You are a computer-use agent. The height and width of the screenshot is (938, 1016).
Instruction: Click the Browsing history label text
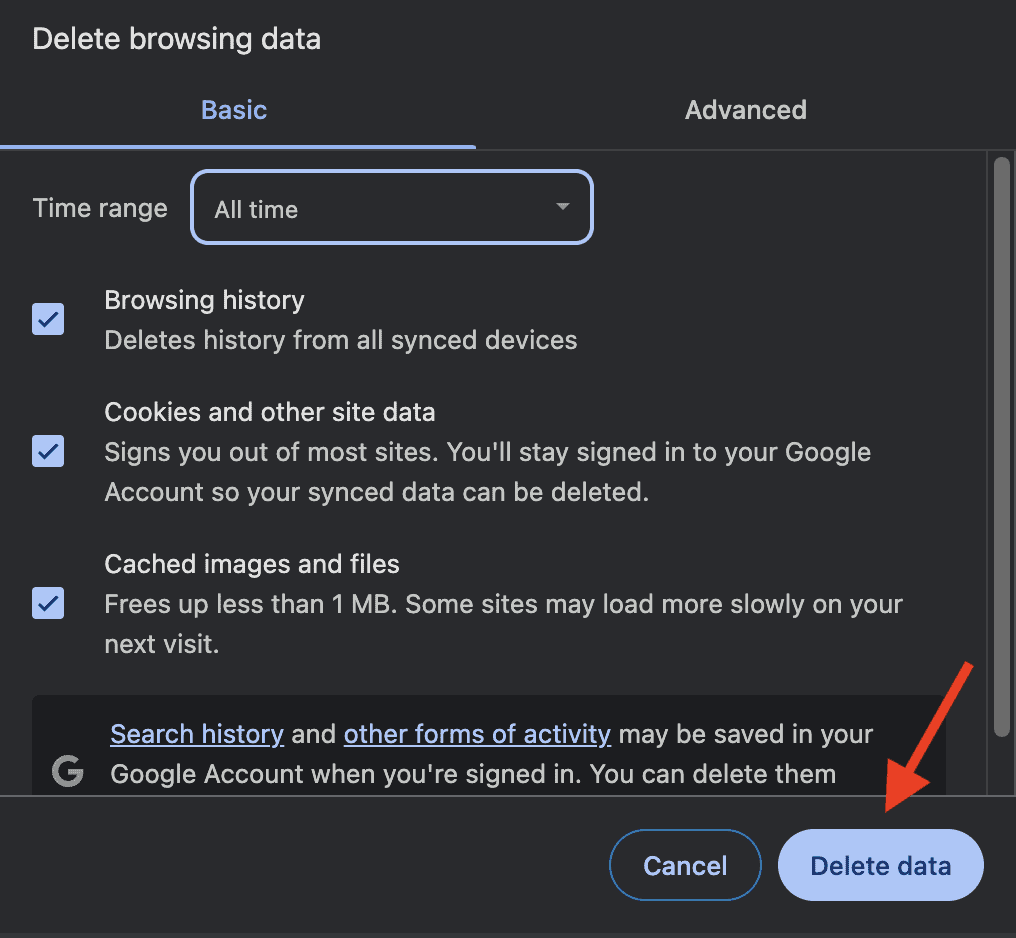(204, 300)
